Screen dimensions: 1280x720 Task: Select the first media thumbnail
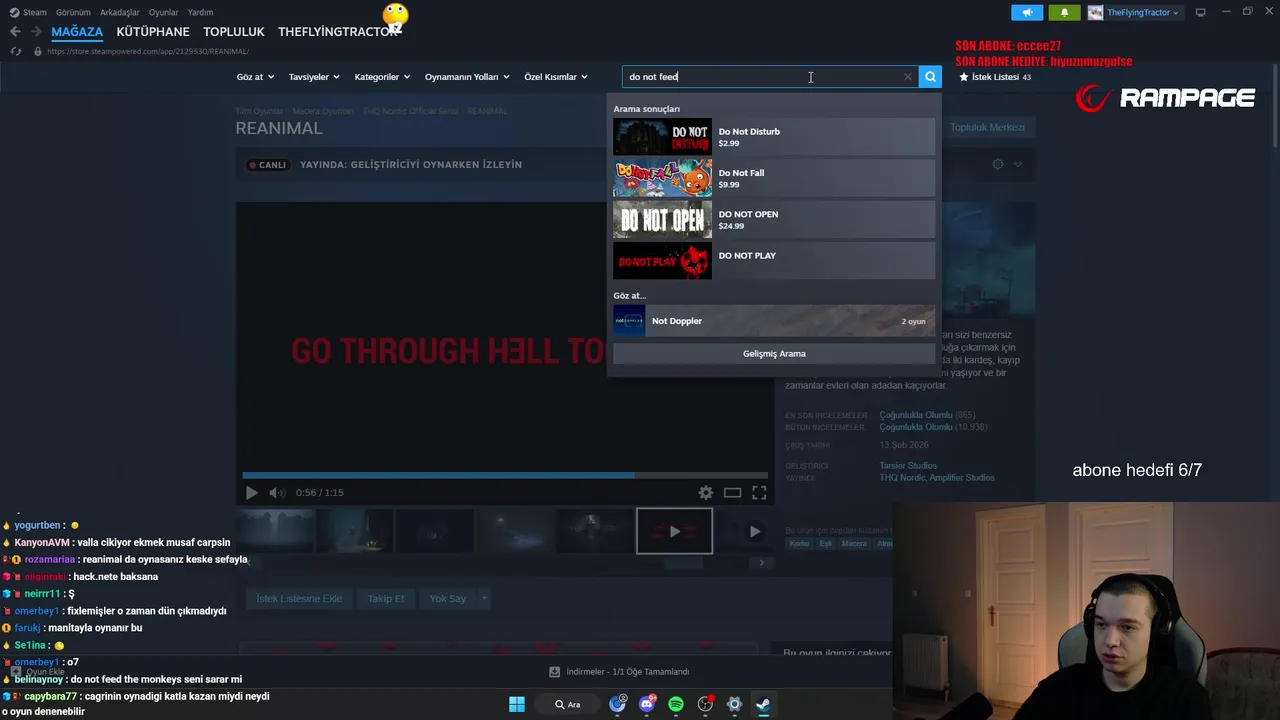(274, 531)
